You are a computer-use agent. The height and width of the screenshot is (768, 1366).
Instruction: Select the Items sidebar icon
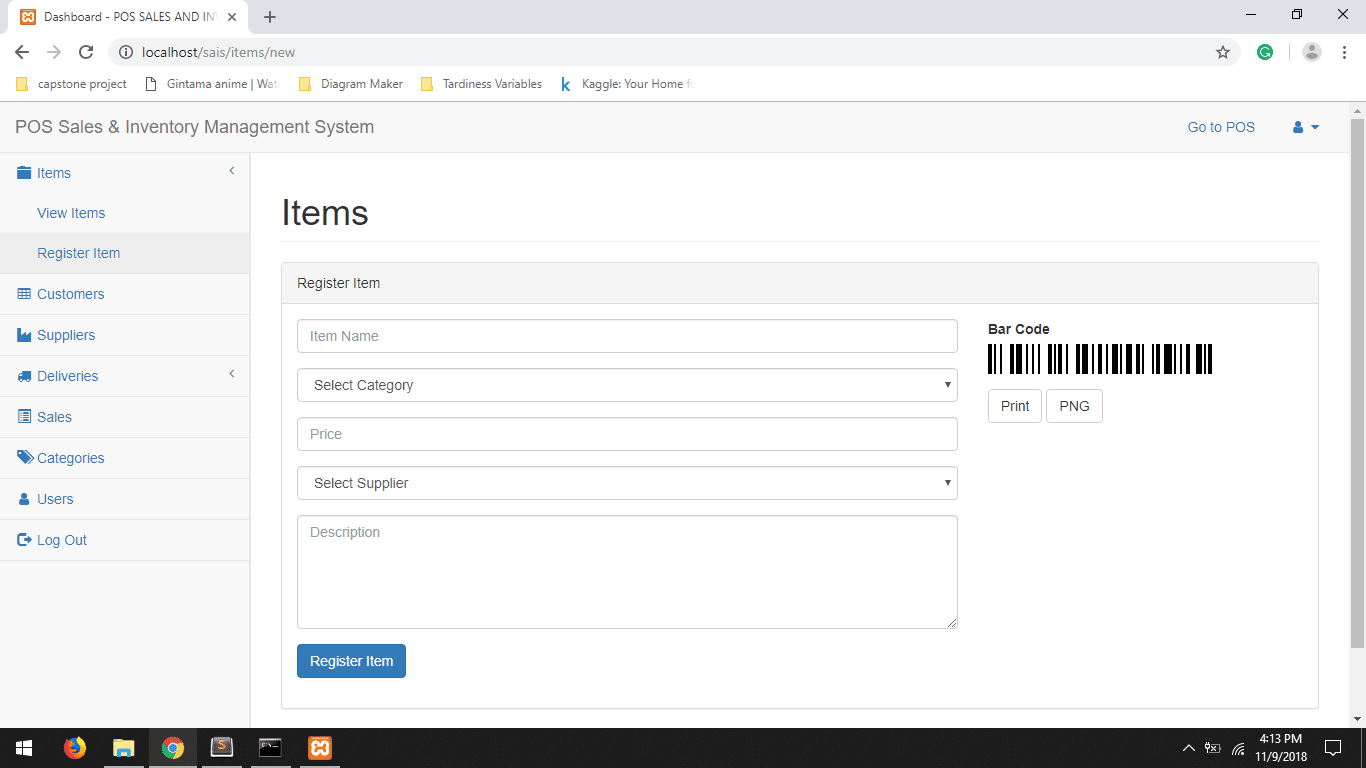[23, 173]
